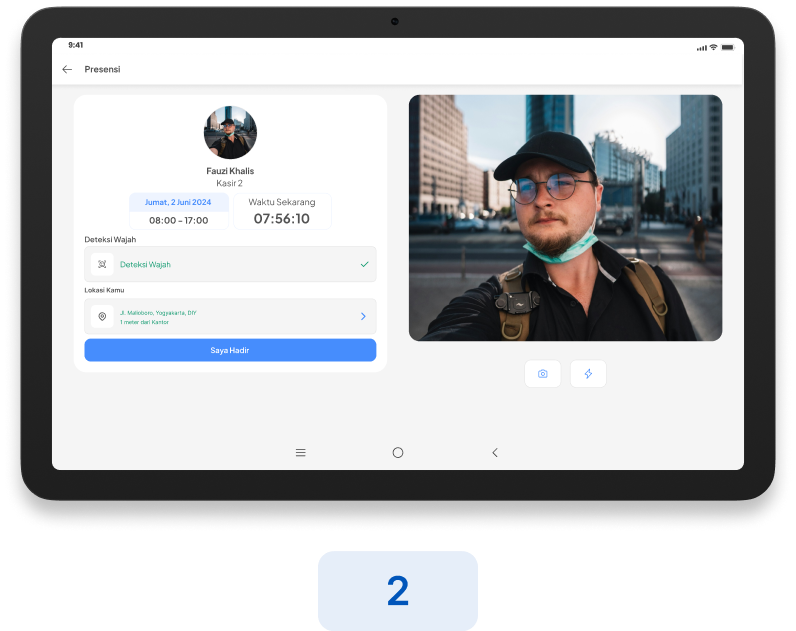Click the Jl. Malioboro address text
Screen dimensions: 796x631
pos(158,313)
